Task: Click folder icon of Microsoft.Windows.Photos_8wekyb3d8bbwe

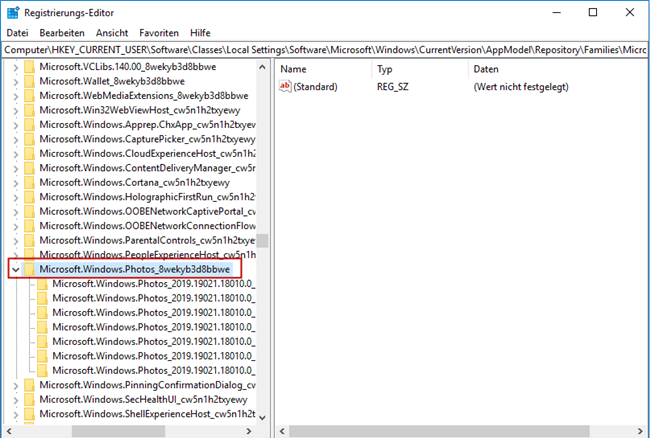Action: [29, 269]
